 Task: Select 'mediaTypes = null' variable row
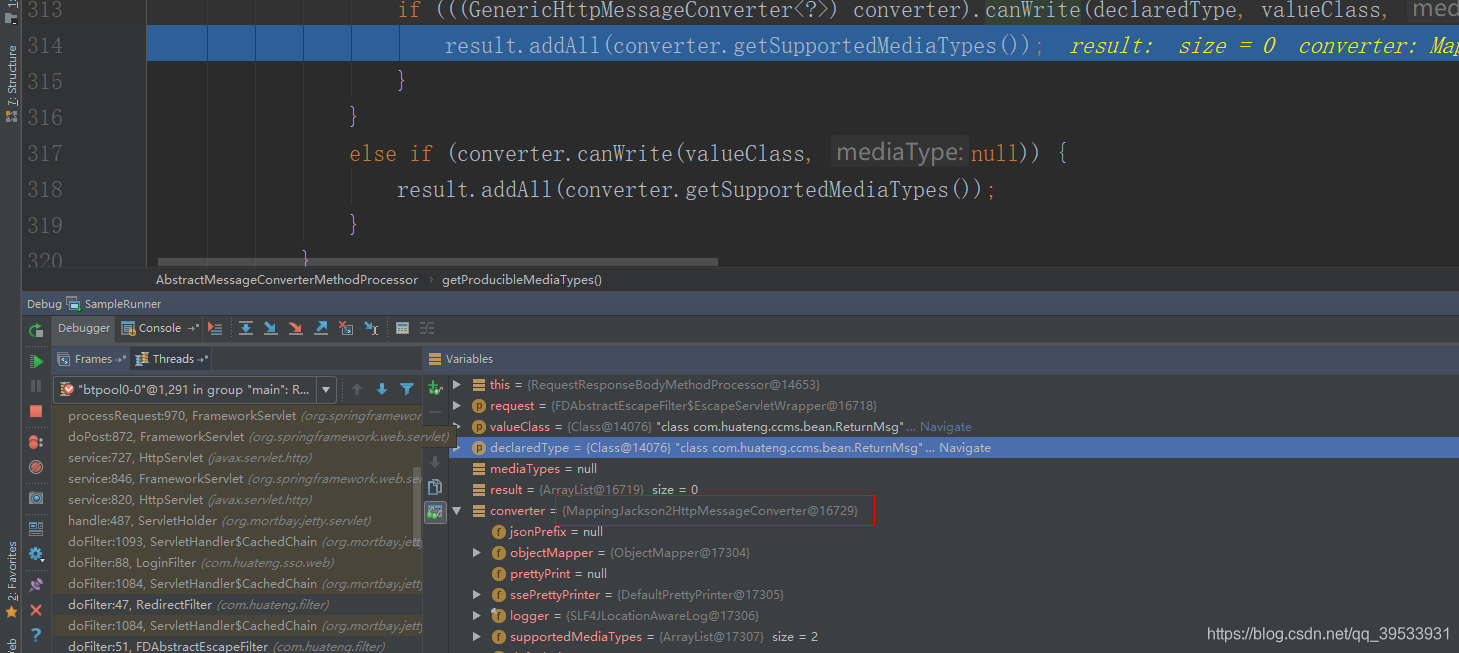coord(954,468)
